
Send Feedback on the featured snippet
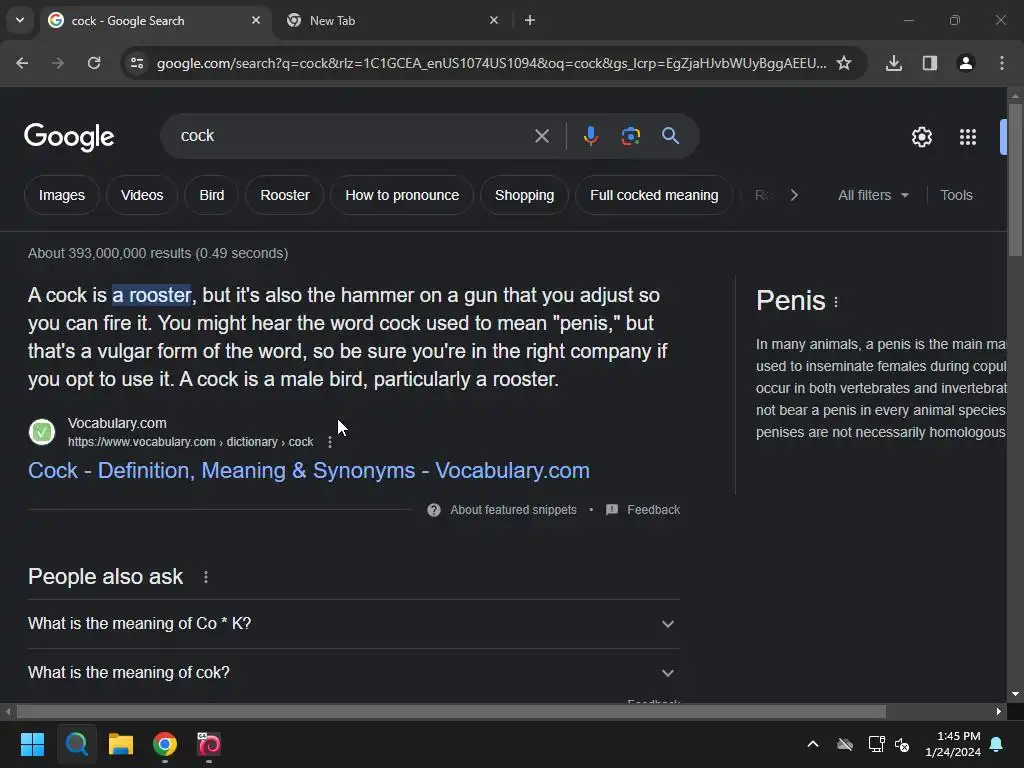(643, 510)
